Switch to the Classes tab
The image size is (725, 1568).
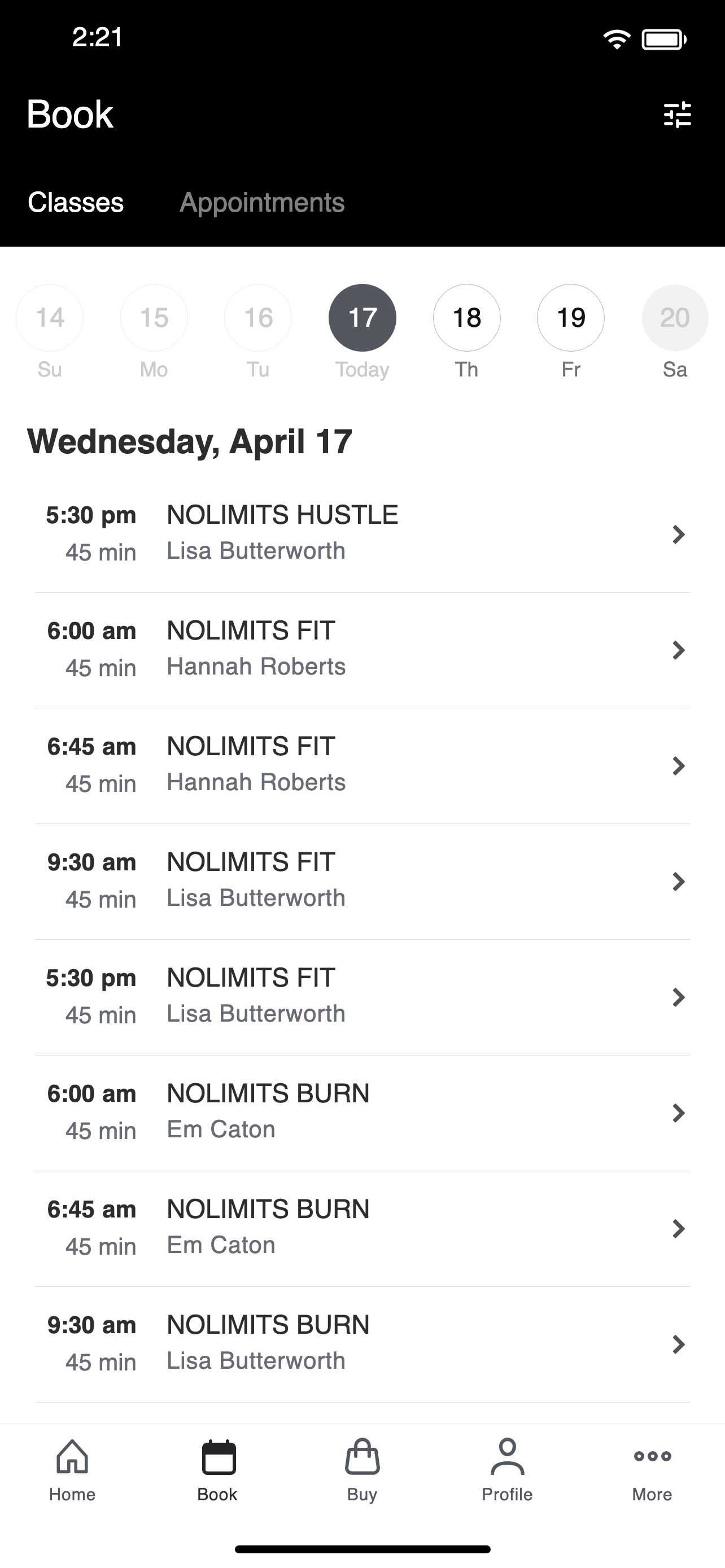click(x=76, y=202)
